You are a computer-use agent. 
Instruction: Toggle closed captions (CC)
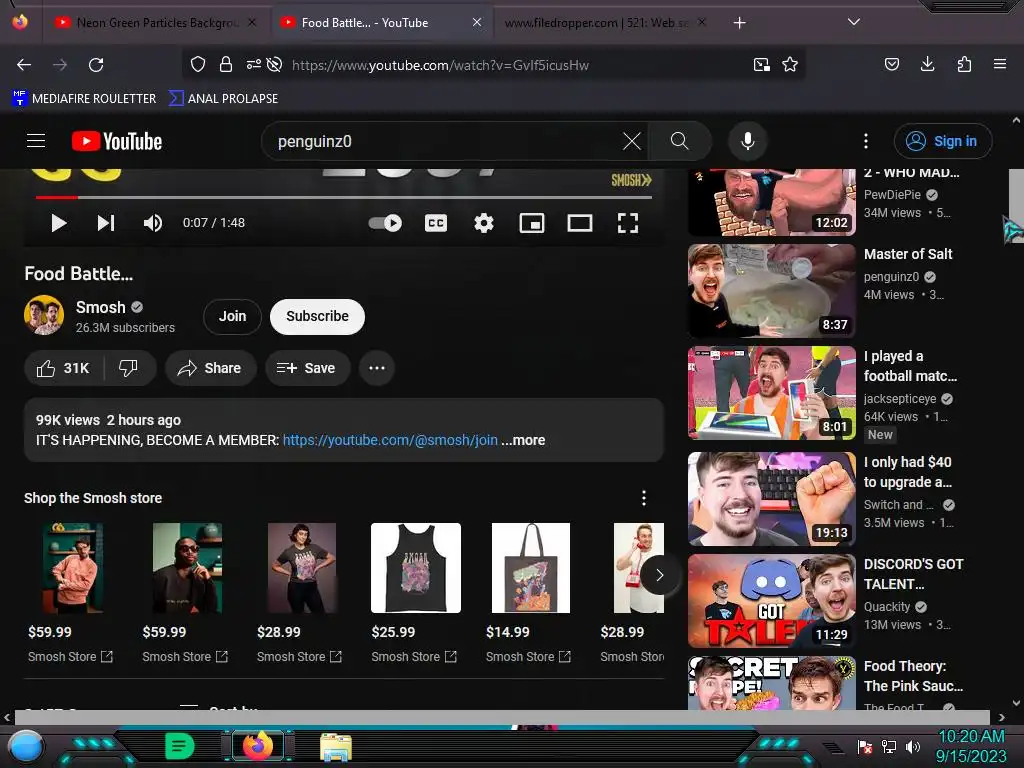pos(436,223)
